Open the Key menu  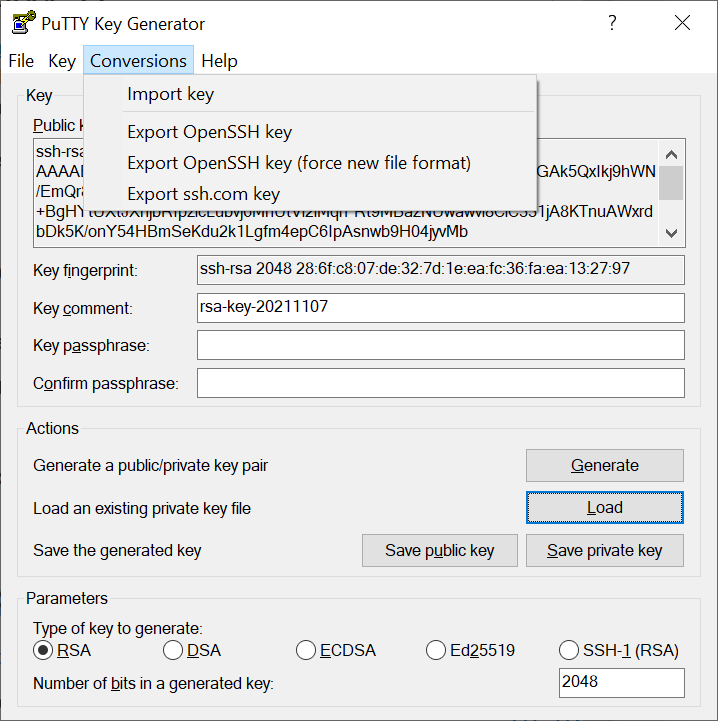62,61
